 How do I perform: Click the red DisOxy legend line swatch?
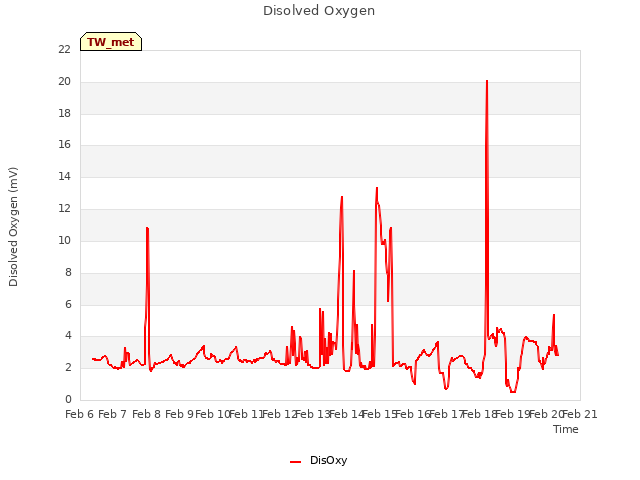pyautogui.click(x=296, y=462)
